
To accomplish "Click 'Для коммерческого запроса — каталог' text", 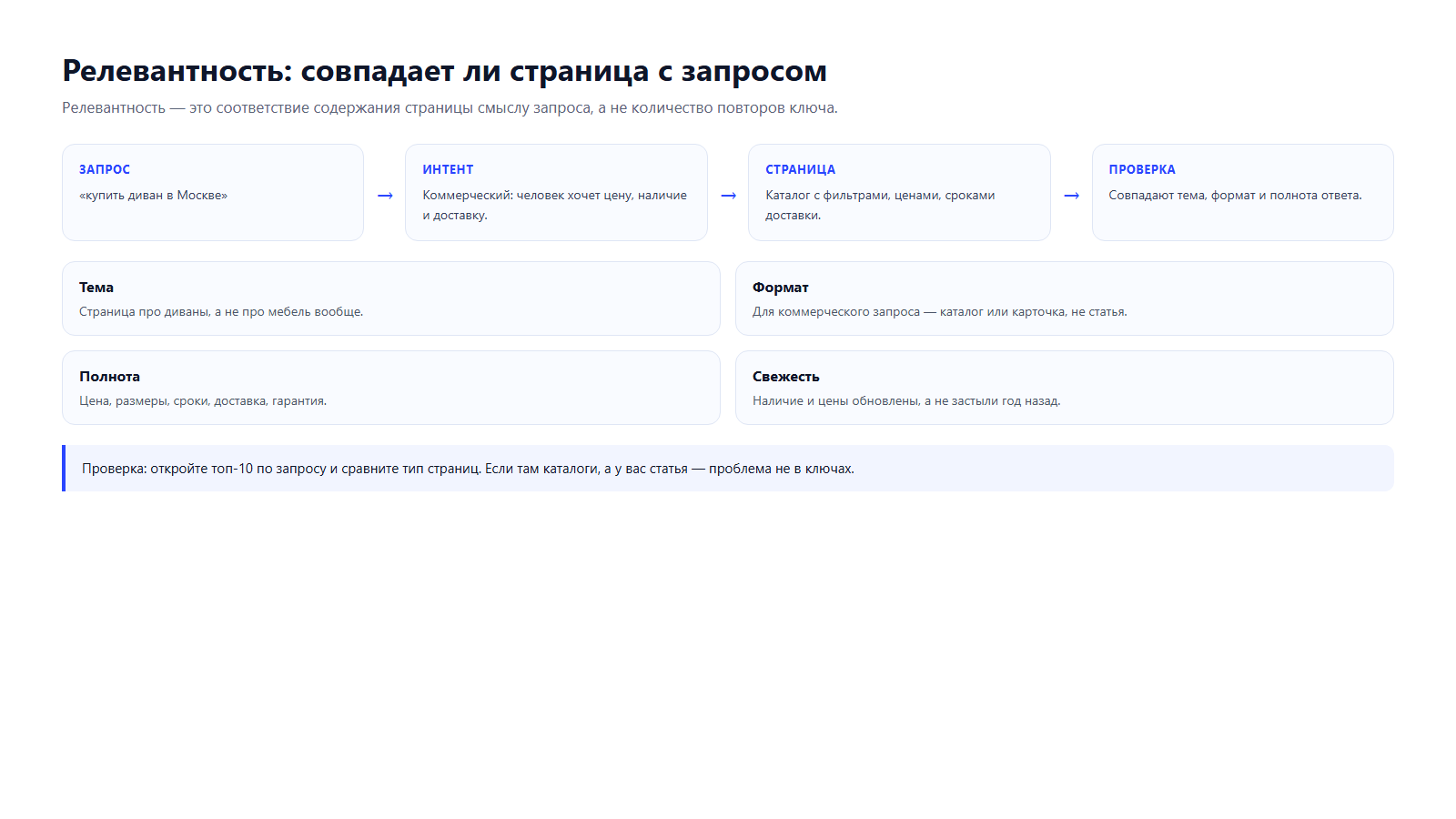I will (x=940, y=312).
